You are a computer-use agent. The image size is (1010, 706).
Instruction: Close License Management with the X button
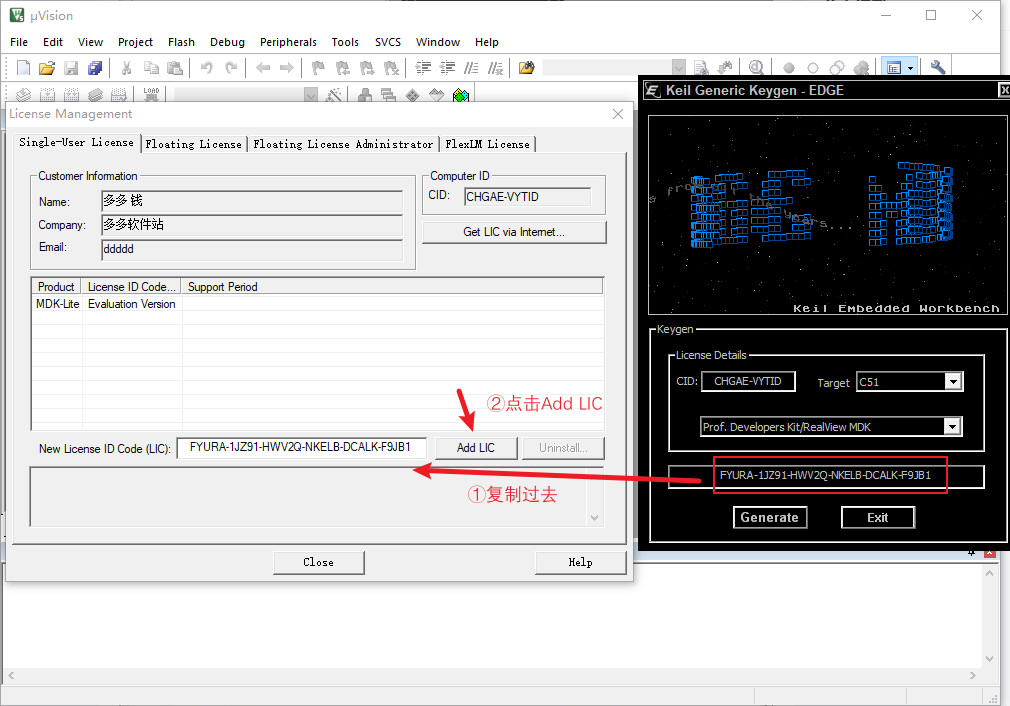[618, 114]
